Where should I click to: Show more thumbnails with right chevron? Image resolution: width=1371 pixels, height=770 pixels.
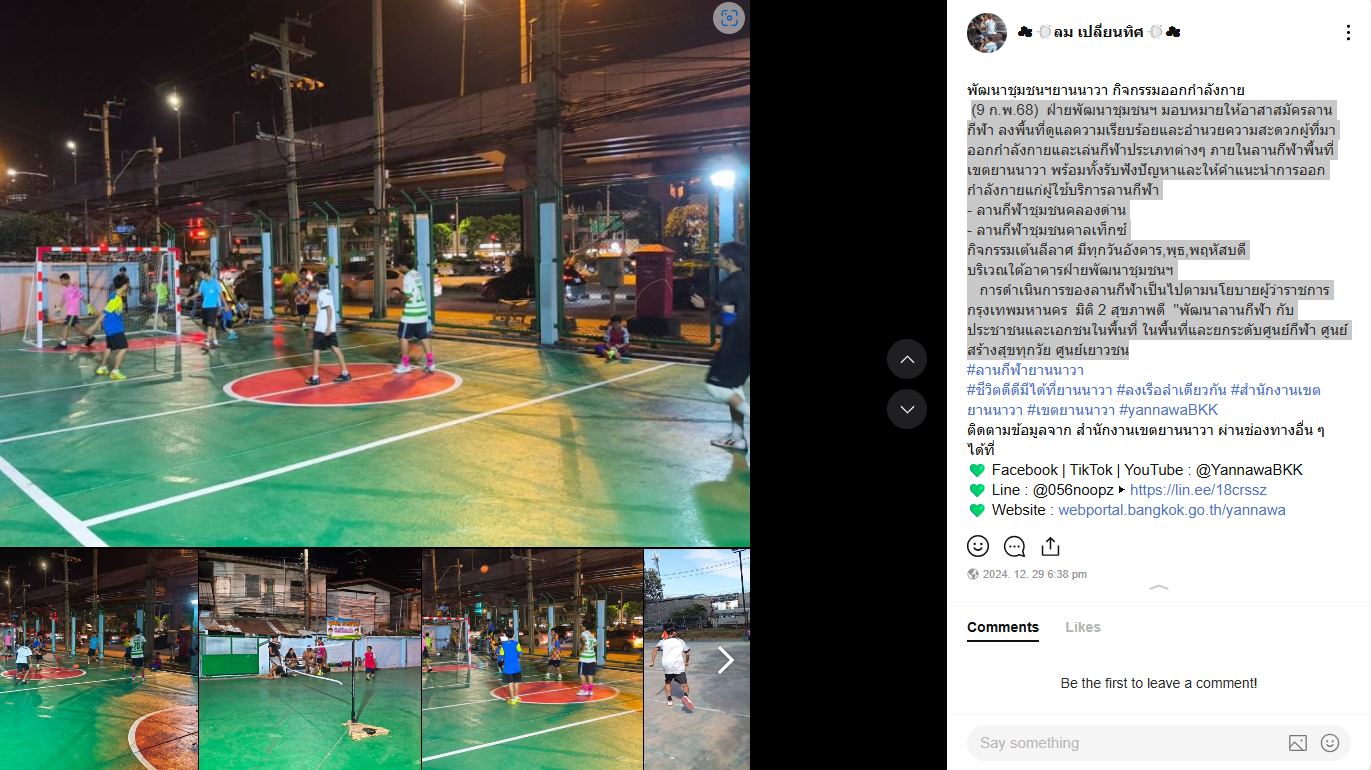(726, 660)
